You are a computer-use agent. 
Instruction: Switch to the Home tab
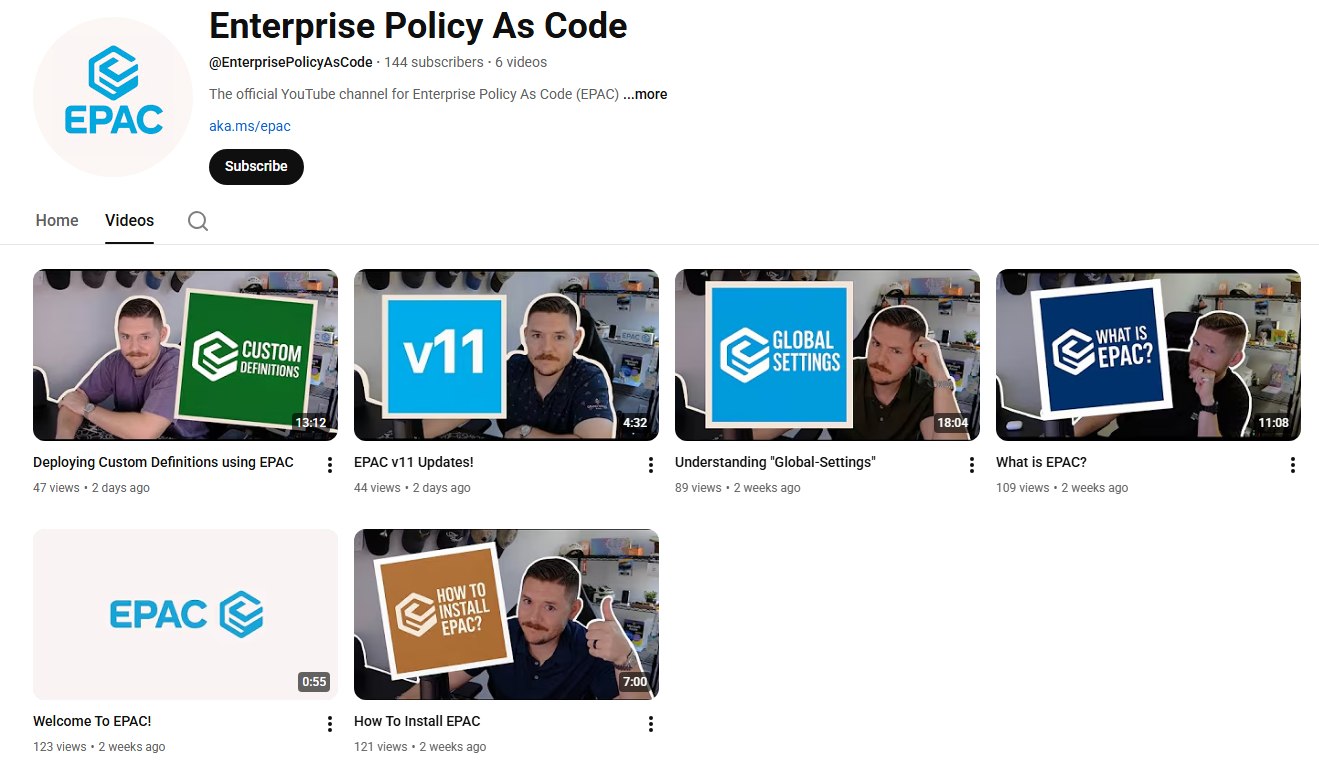pos(57,221)
